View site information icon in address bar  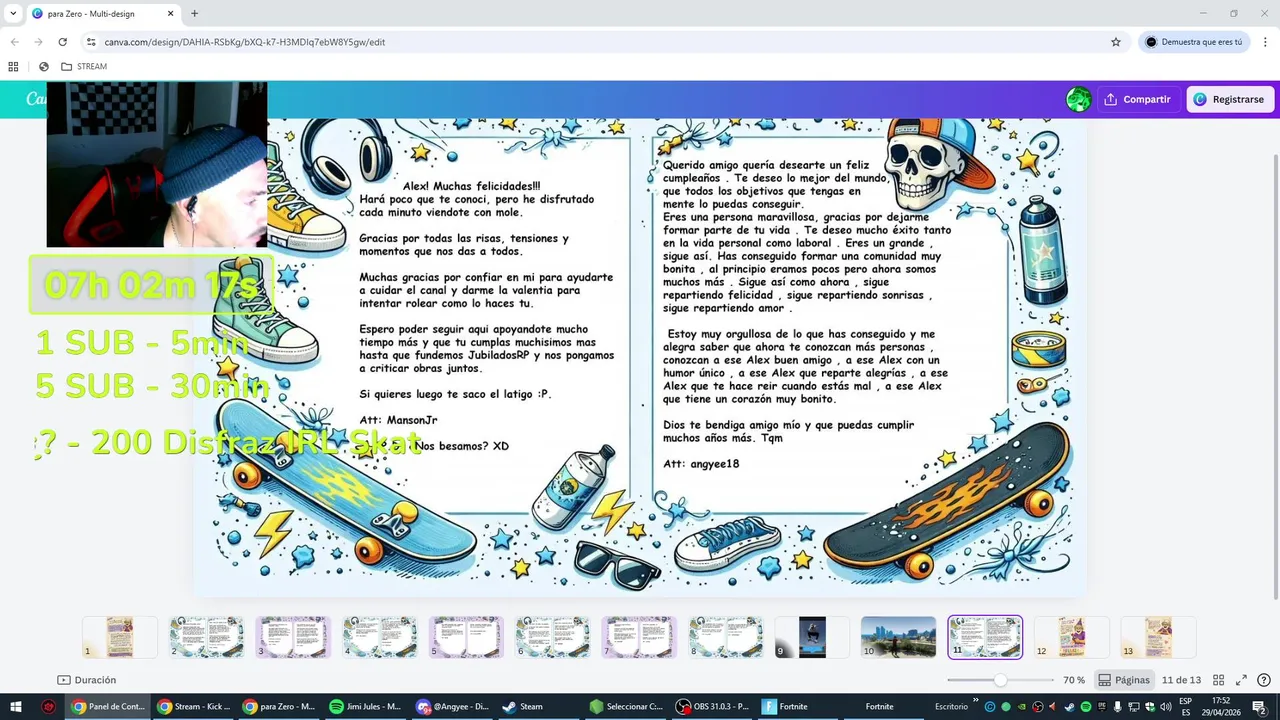point(91,42)
